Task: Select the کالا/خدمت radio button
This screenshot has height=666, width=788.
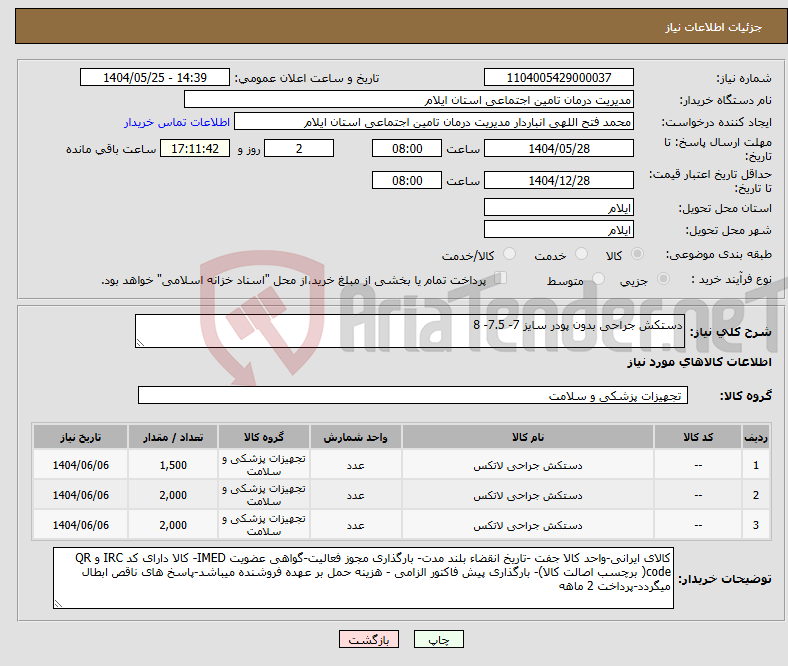Action: pos(510,254)
